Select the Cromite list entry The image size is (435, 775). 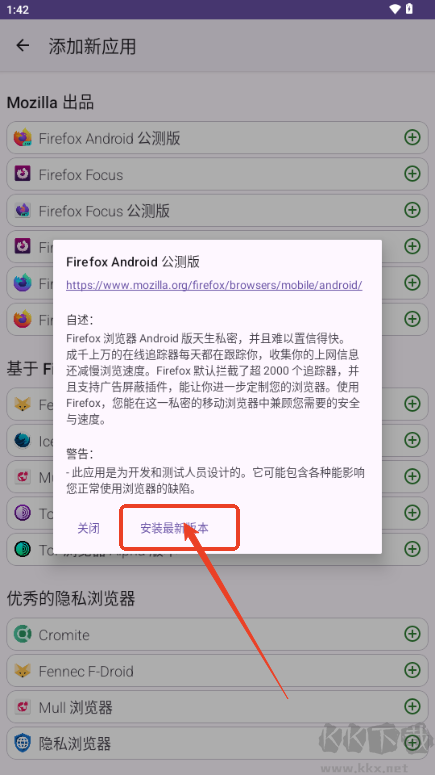pyautogui.click(x=217, y=634)
